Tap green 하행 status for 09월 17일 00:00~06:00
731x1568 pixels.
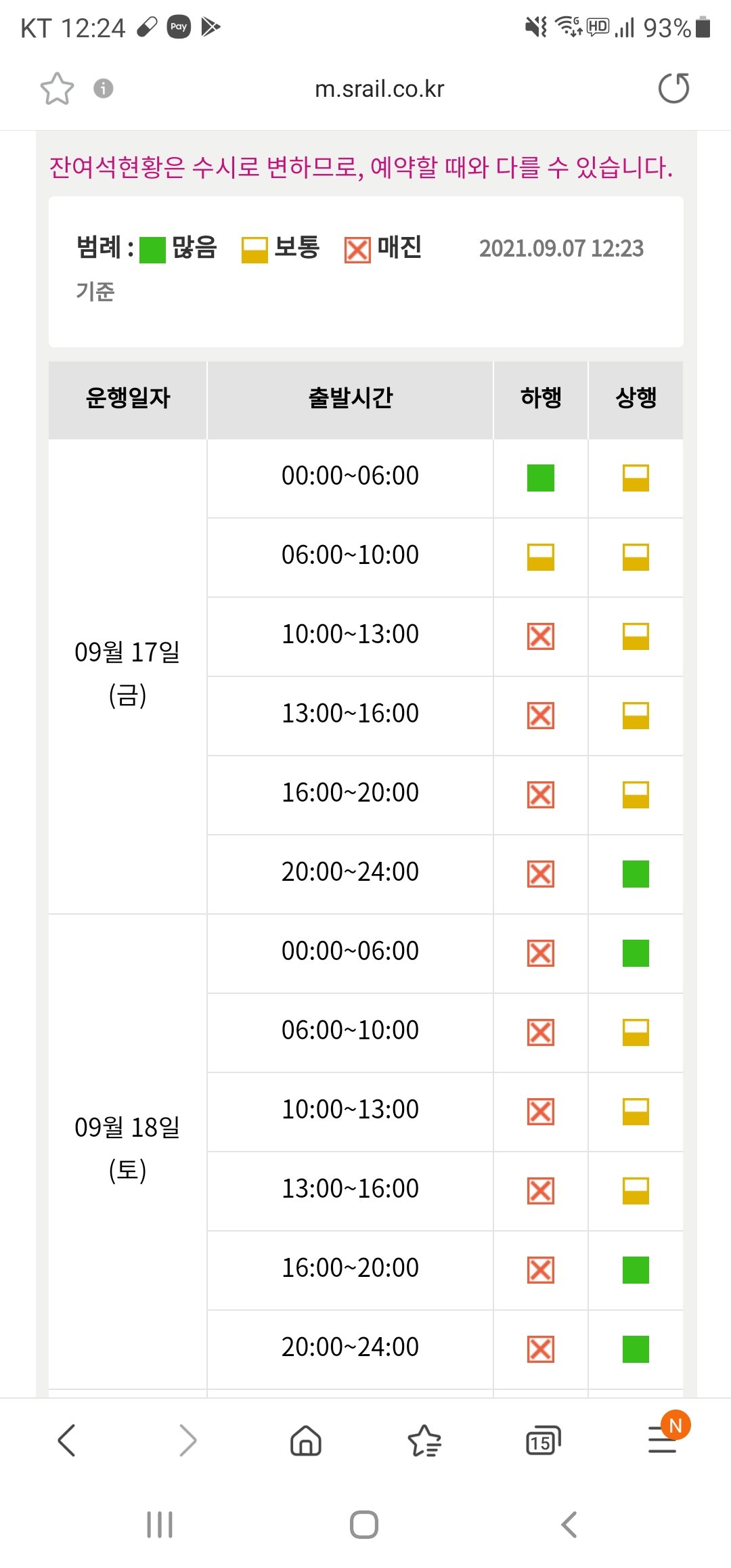pos(541,477)
